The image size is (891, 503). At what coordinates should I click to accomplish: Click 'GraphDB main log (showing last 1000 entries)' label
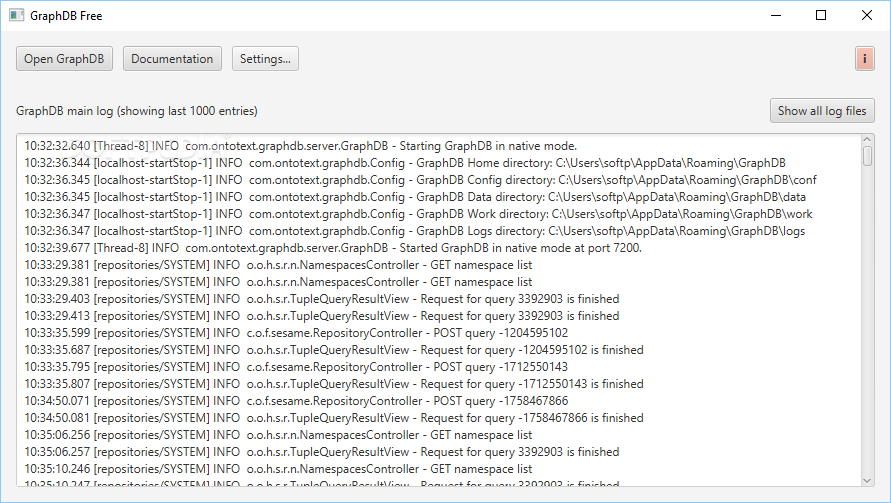pyautogui.click(x=137, y=111)
